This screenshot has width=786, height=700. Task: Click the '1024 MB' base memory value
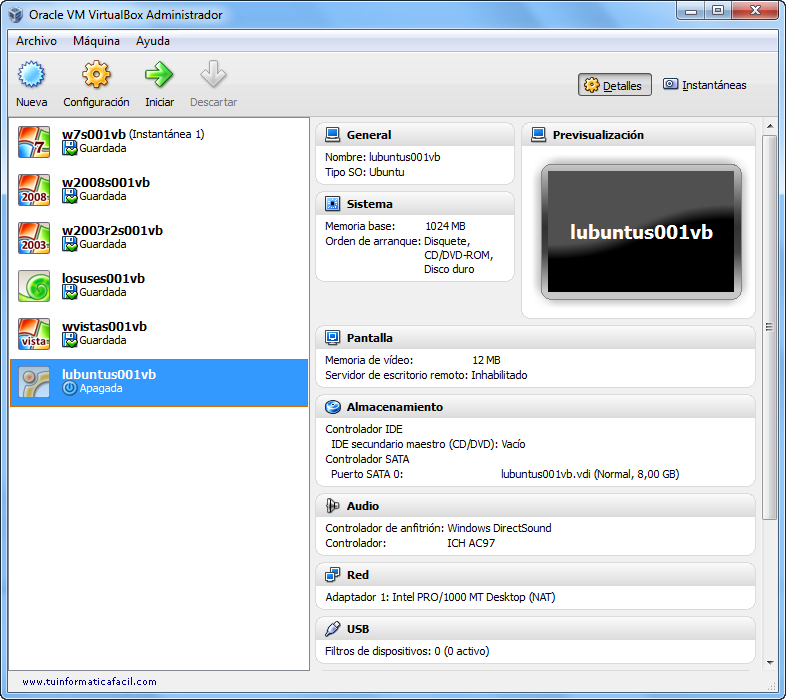[x=445, y=226]
